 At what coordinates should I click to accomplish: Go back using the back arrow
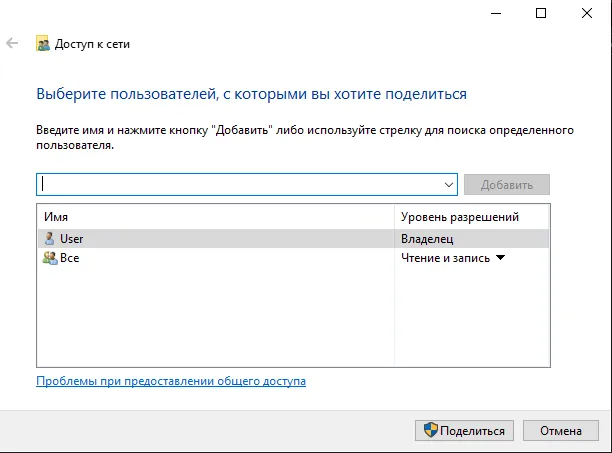click(12, 43)
